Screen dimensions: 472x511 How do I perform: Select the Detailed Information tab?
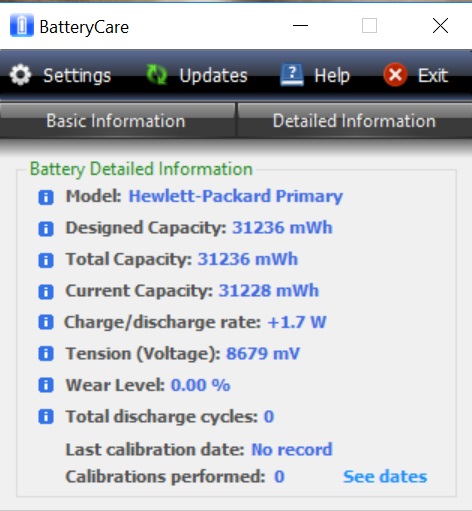click(x=355, y=120)
